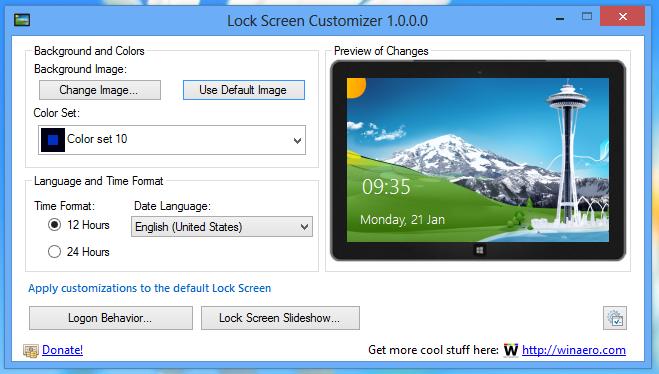Click the donate coins icon
The height and width of the screenshot is (374, 659).
click(31, 350)
